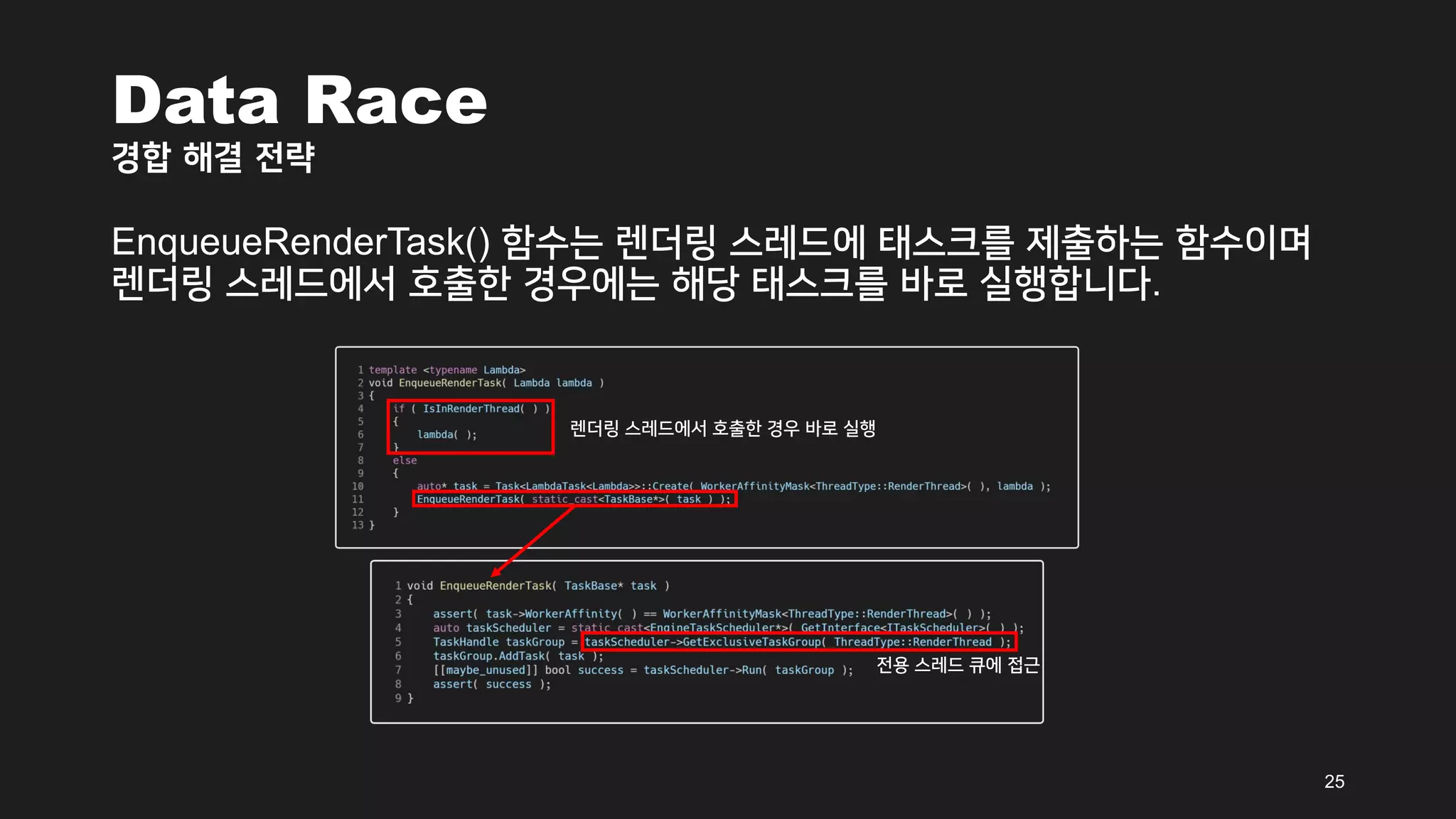1456x819 pixels.
Task: Click line number 13 in upper code
Action: 358,525
